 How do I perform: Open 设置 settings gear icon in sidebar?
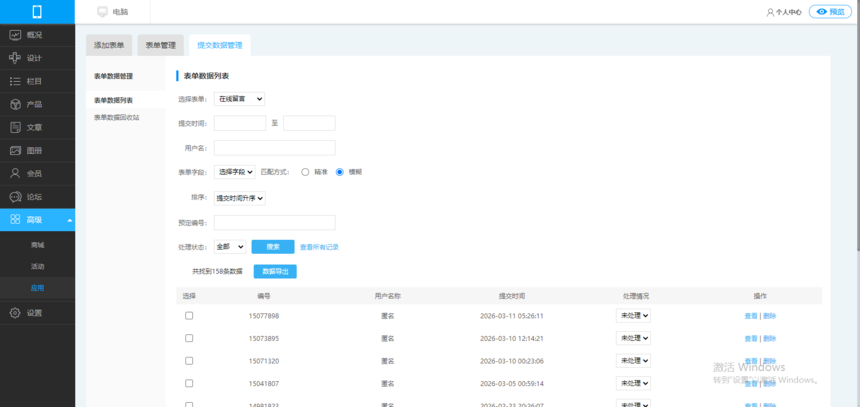click(x=15, y=313)
